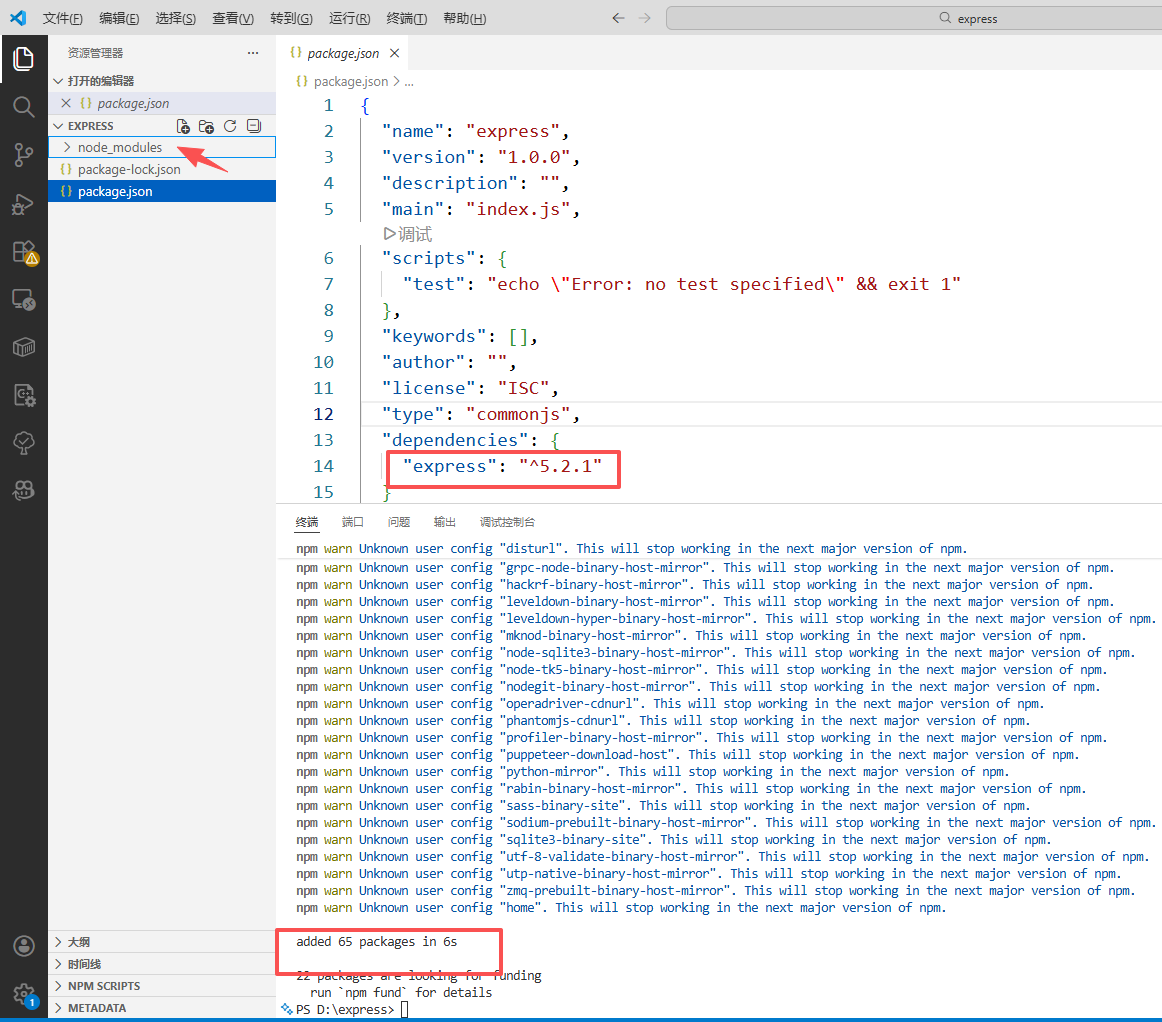Expand the NPM SCRIPTS section

point(103,986)
